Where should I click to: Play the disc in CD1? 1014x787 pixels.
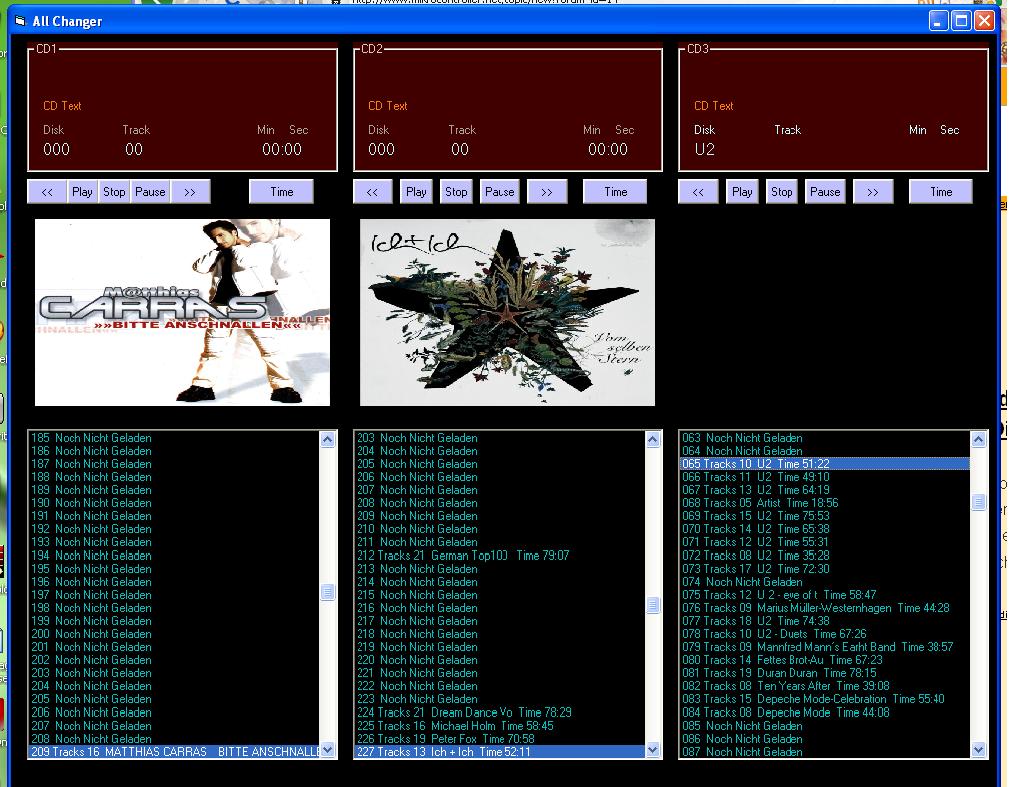[82, 192]
